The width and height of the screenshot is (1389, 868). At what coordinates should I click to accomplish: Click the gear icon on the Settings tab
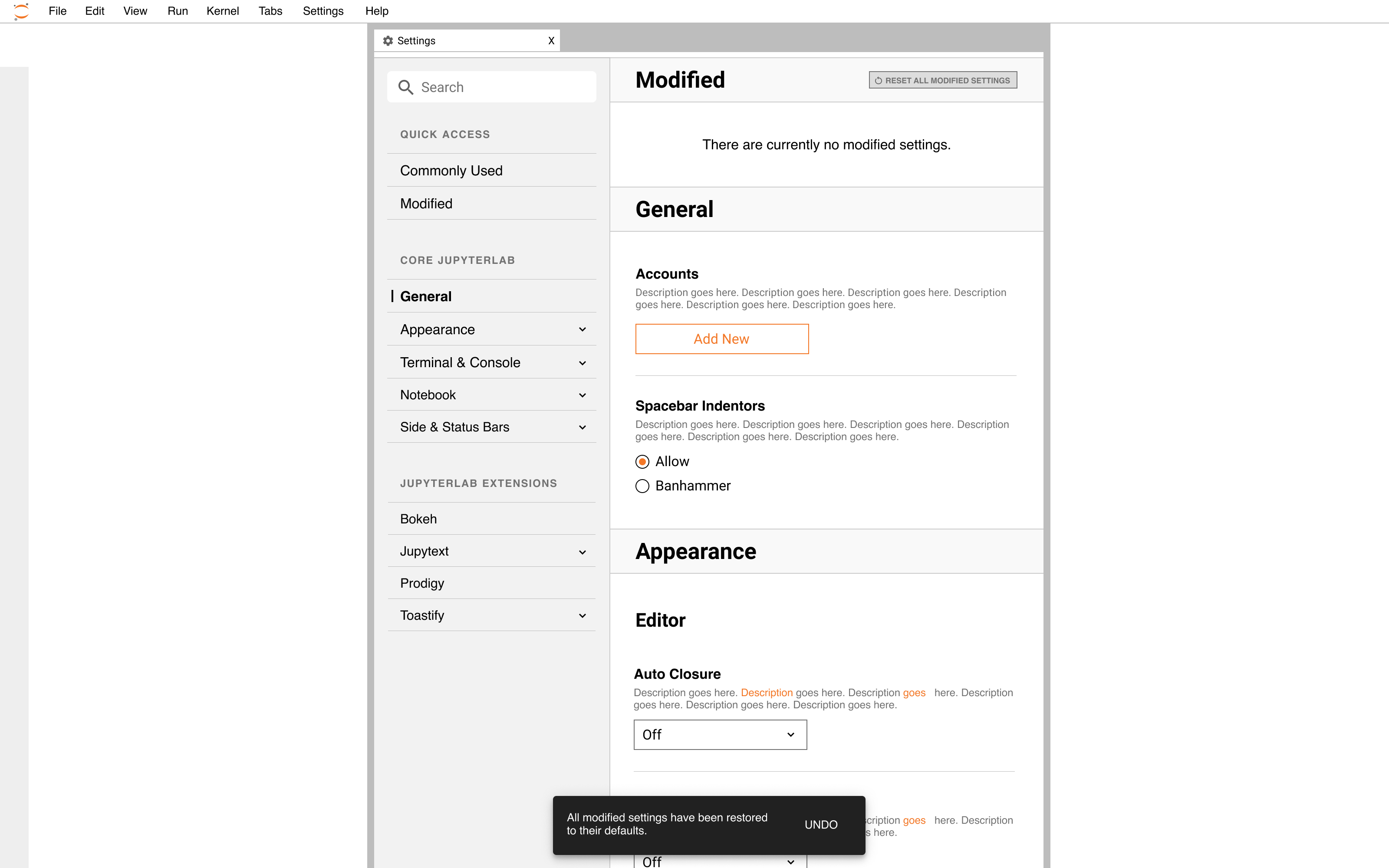tap(388, 40)
